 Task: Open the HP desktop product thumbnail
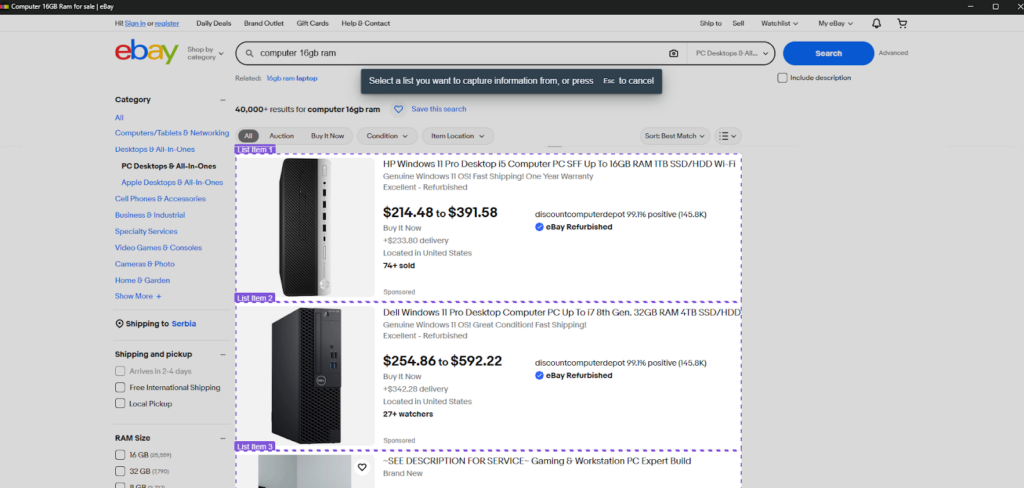click(x=306, y=227)
